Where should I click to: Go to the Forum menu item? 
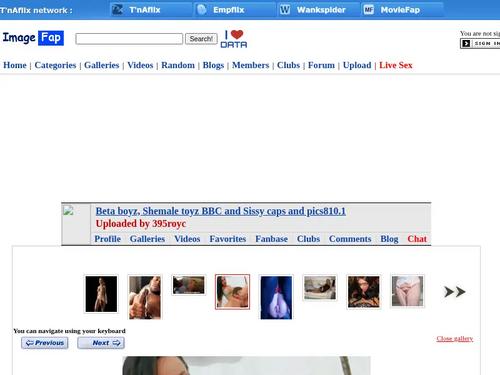[321, 65]
